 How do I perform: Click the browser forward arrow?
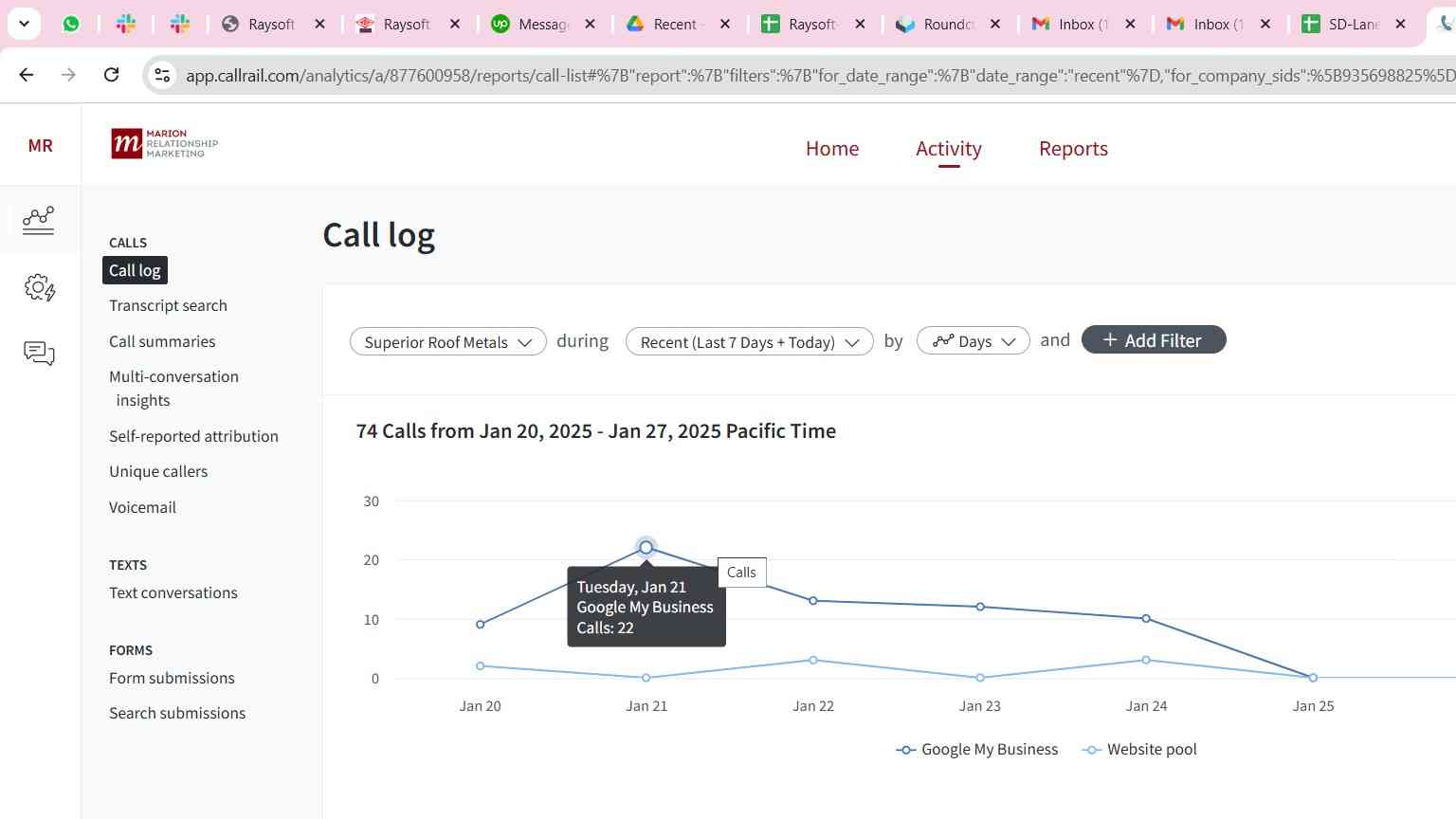(x=68, y=74)
